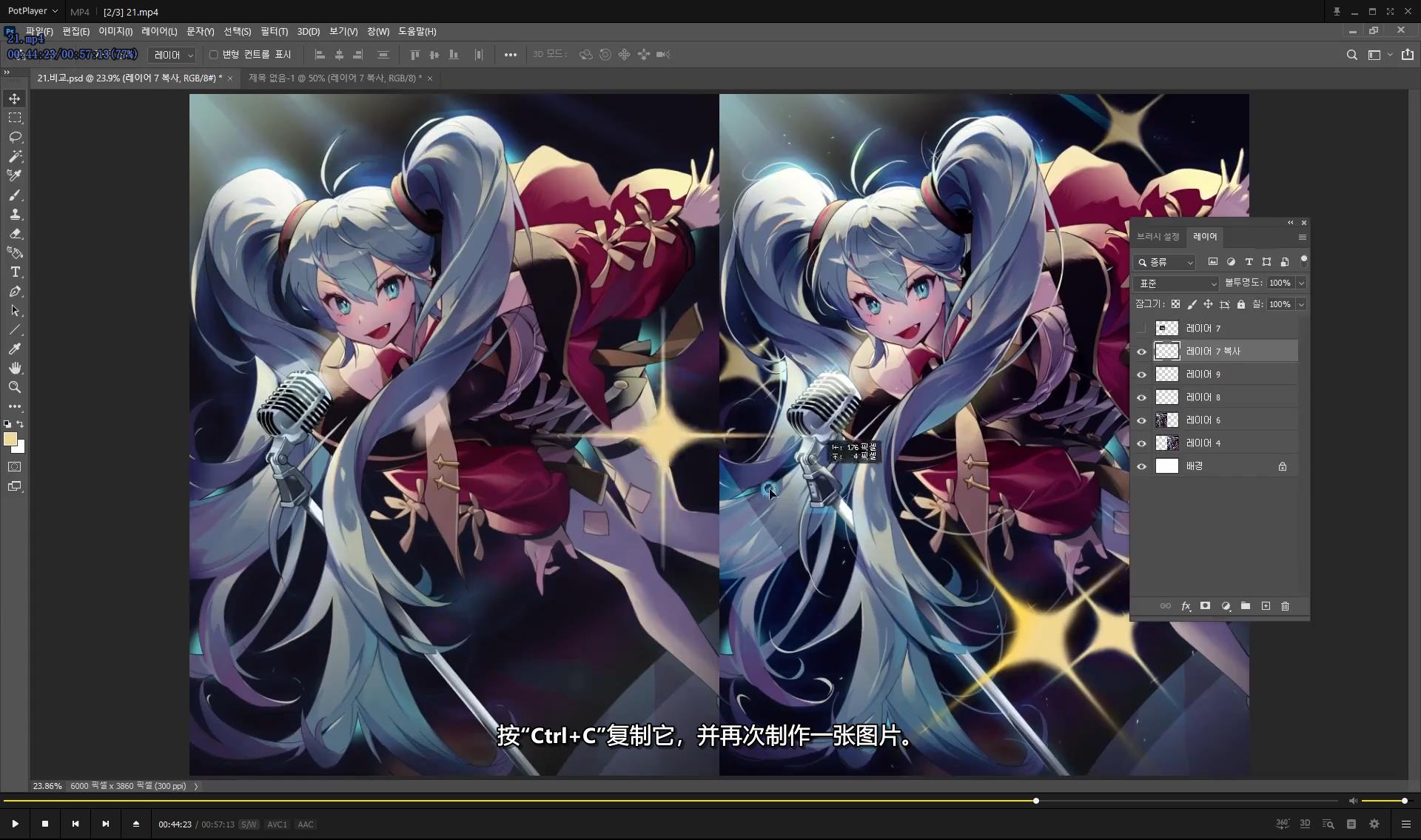This screenshot has height=840, width=1421.
Task: Switch to 브러시 설정 panel tab
Action: click(x=1158, y=237)
